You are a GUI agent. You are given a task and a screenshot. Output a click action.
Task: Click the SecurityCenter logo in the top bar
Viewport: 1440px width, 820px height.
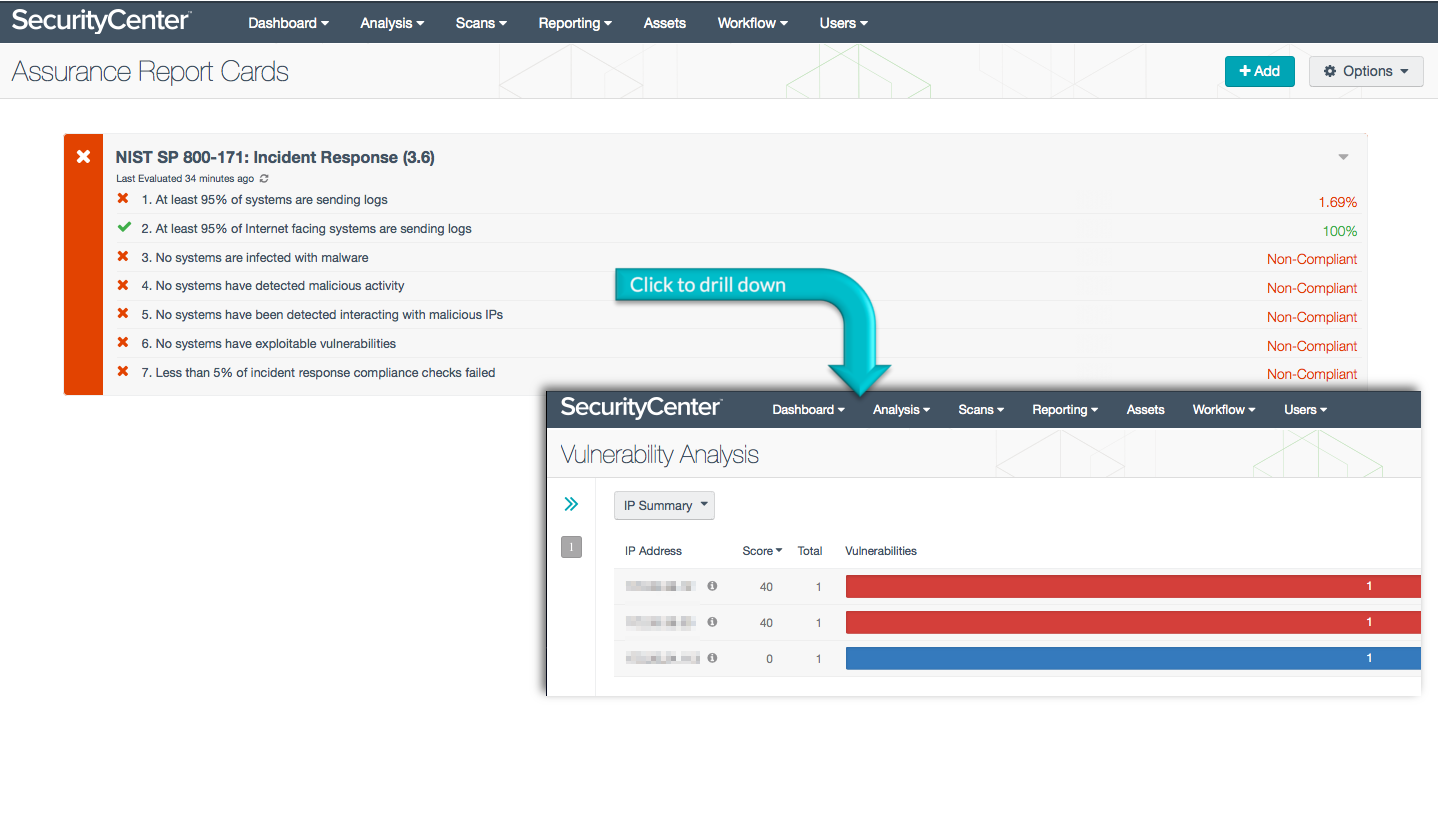pyautogui.click(x=101, y=21)
